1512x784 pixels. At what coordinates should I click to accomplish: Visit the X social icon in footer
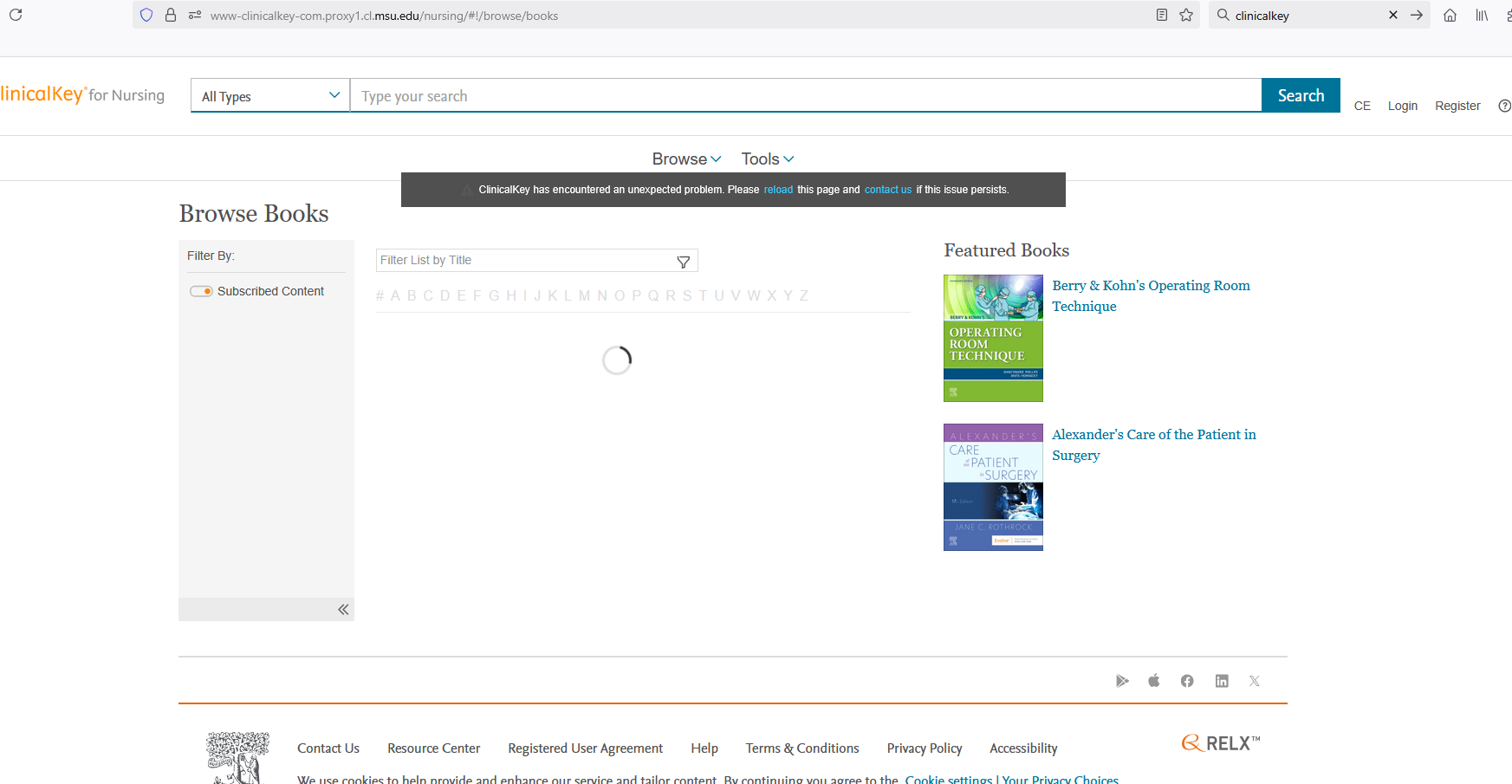pyautogui.click(x=1255, y=681)
